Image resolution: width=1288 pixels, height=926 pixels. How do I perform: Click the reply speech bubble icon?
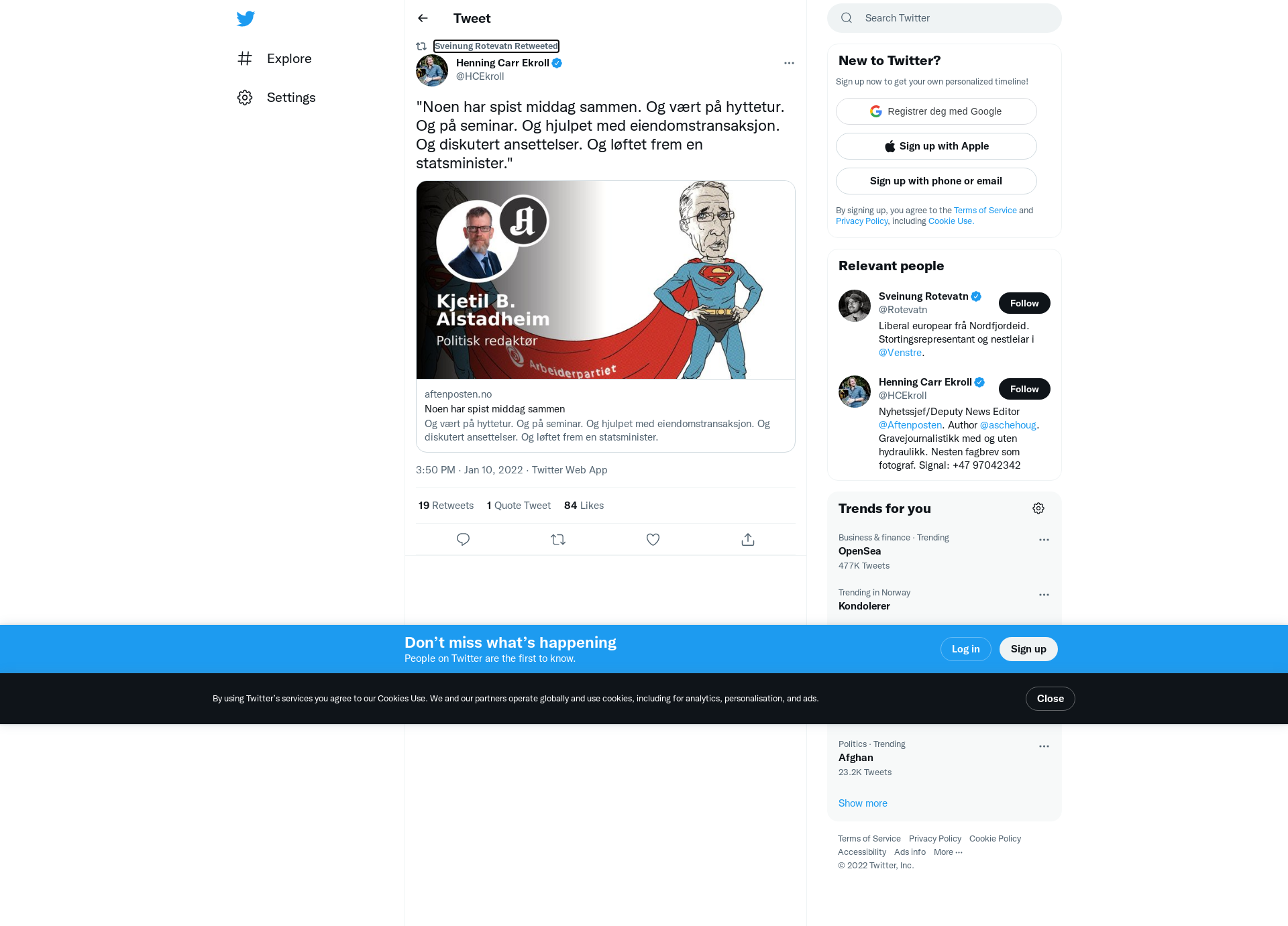pos(463,539)
